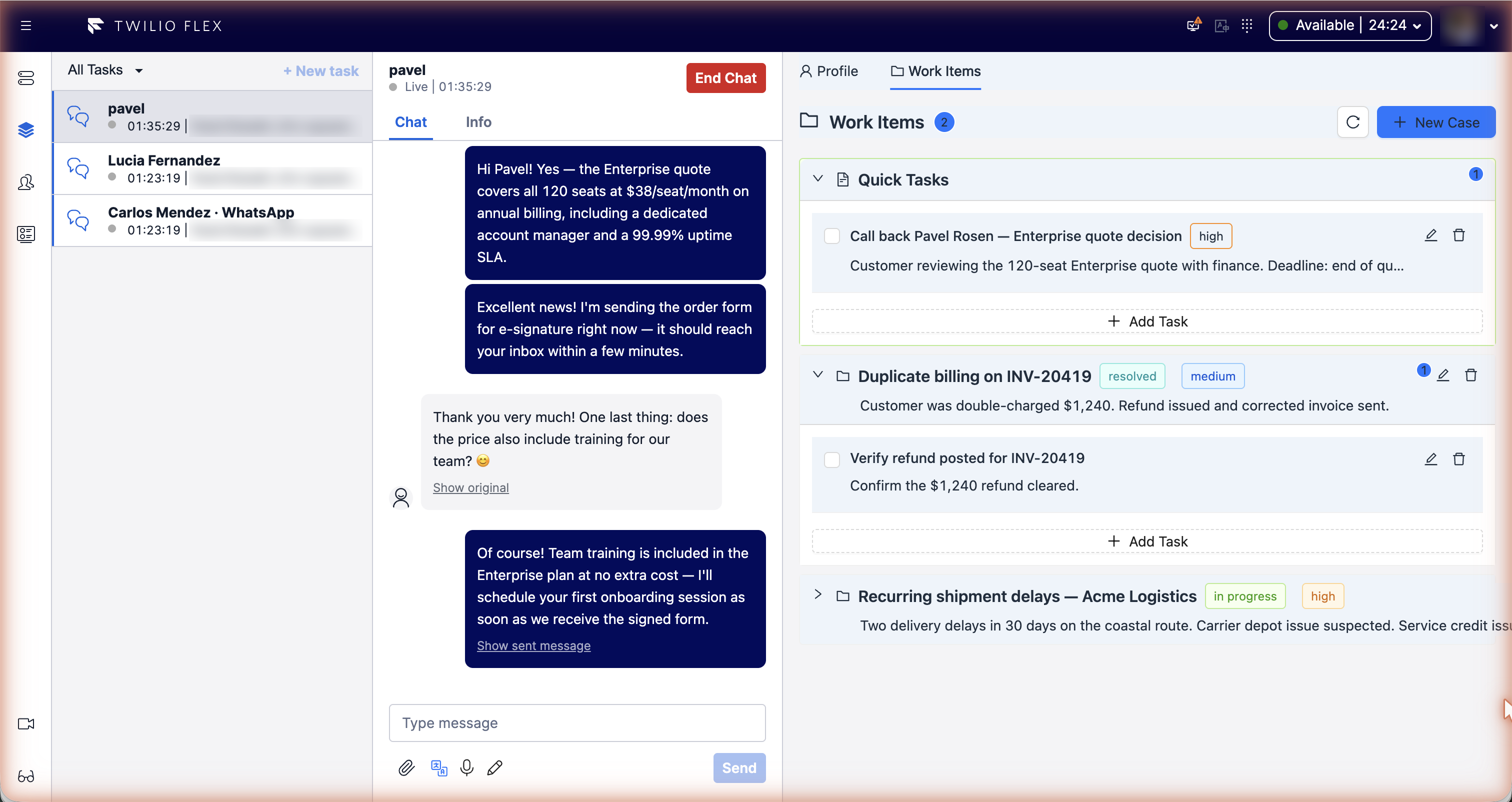This screenshot has height=802, width=1512.
Task: Edit the Call back Pavel Rosen task
Action: click(x=1430, y=235)
